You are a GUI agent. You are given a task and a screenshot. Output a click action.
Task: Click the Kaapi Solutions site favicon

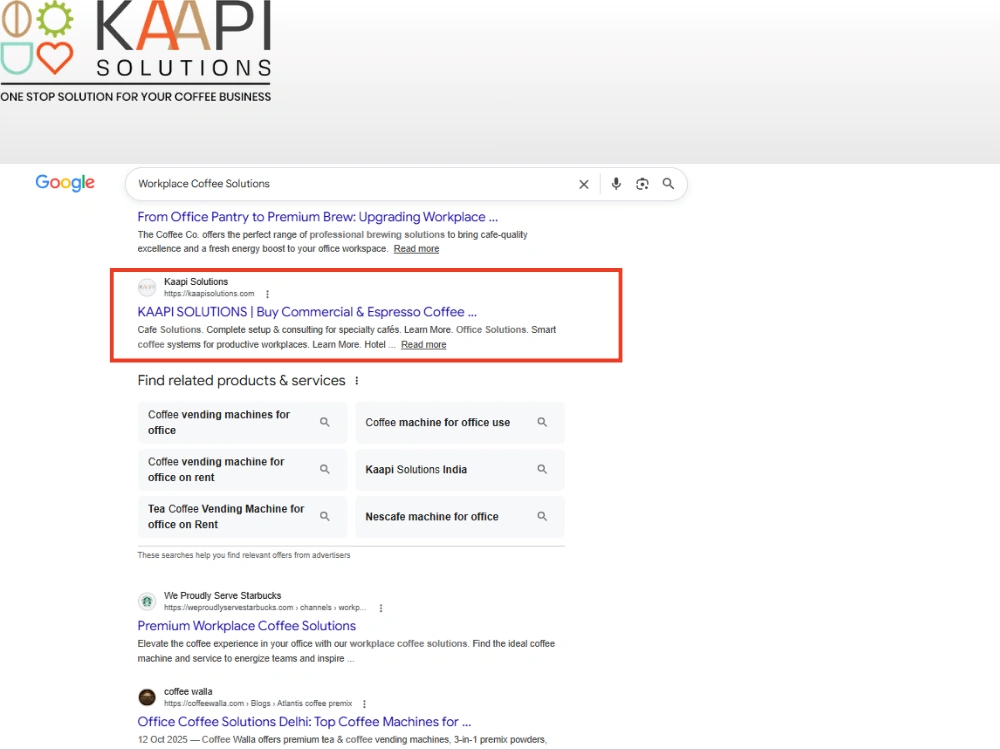[x=147, y=287]
